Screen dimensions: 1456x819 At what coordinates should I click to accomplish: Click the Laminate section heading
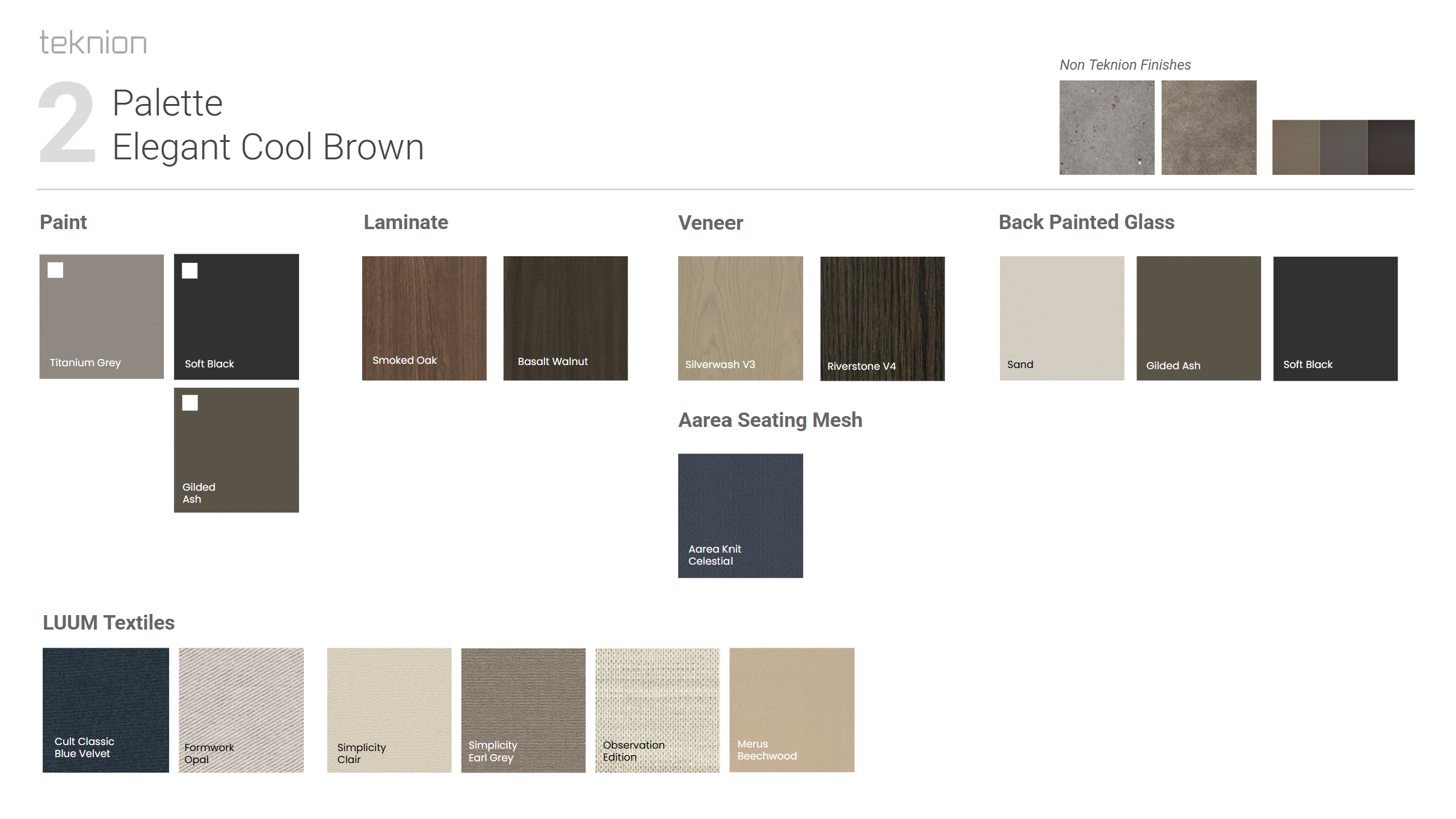(406, 222)
